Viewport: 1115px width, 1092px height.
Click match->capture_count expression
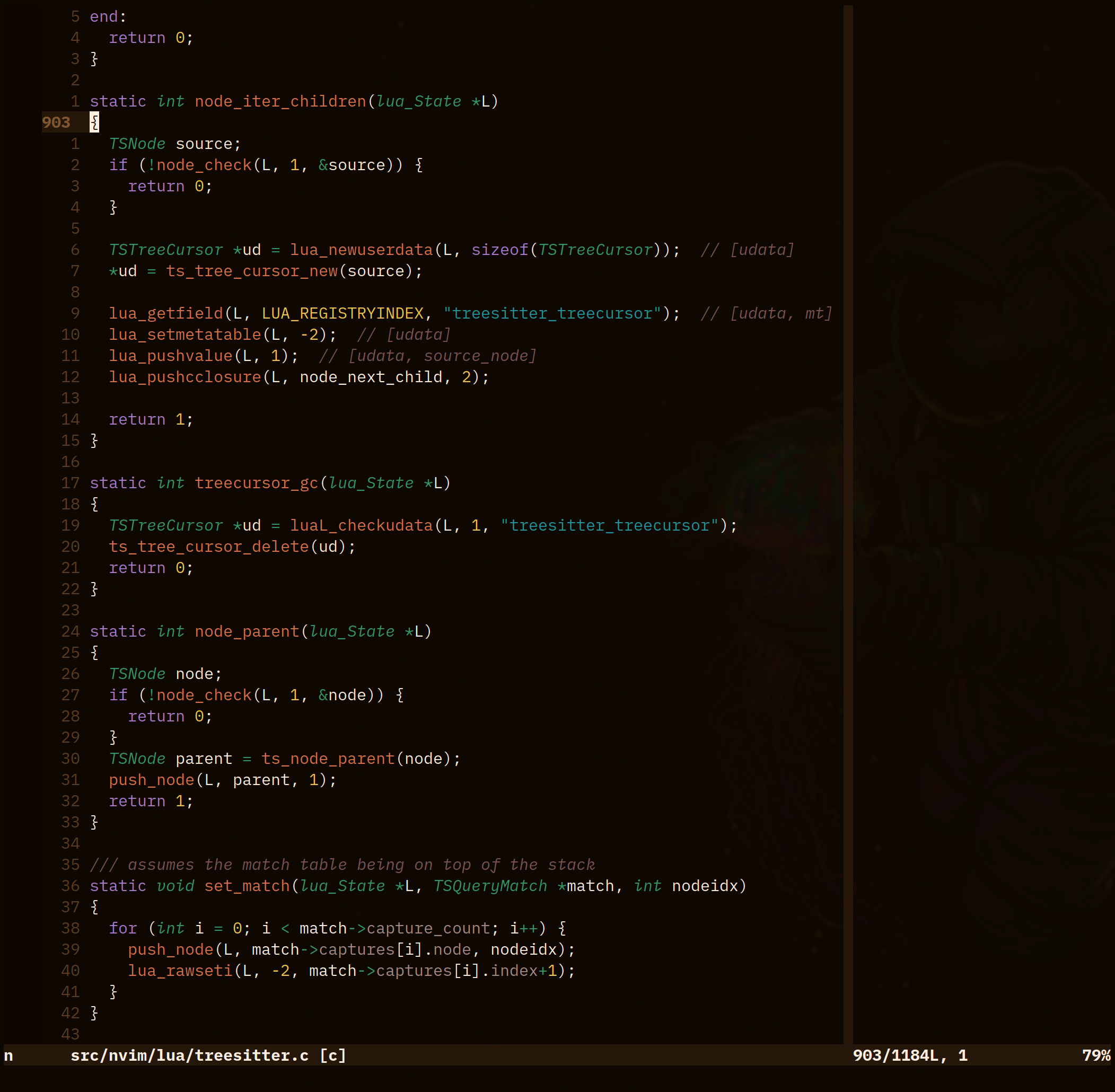coord(394,929)
